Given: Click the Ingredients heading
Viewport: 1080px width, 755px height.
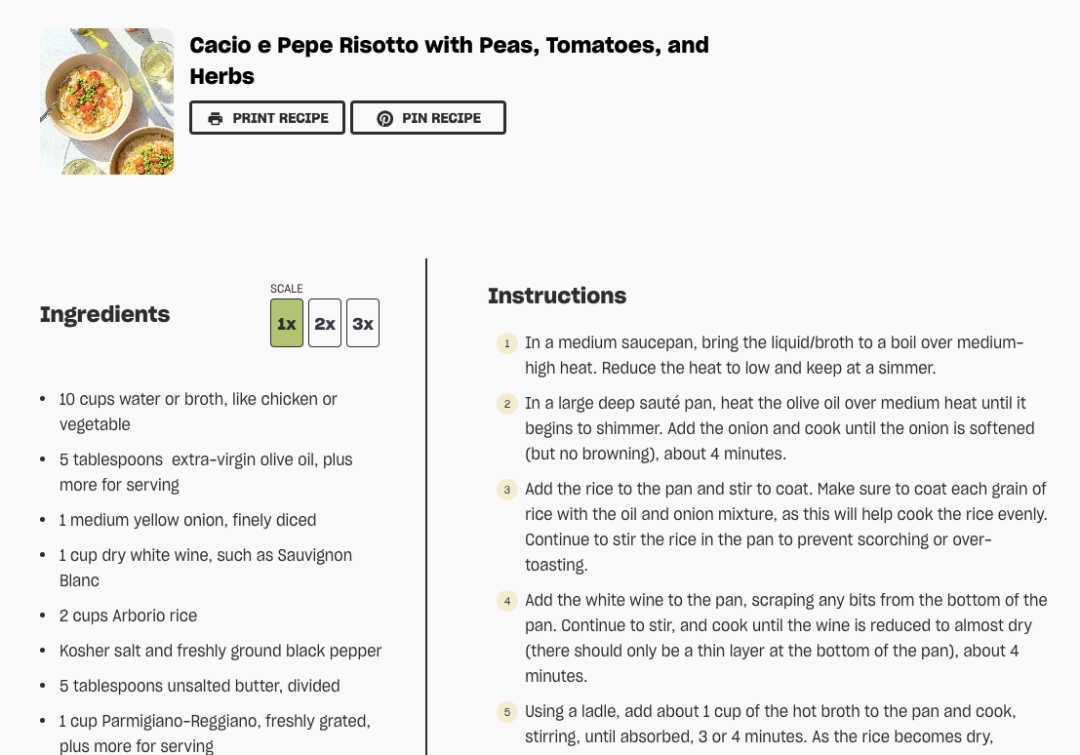Looking at the screenshot, I should (x=105, y=315).
